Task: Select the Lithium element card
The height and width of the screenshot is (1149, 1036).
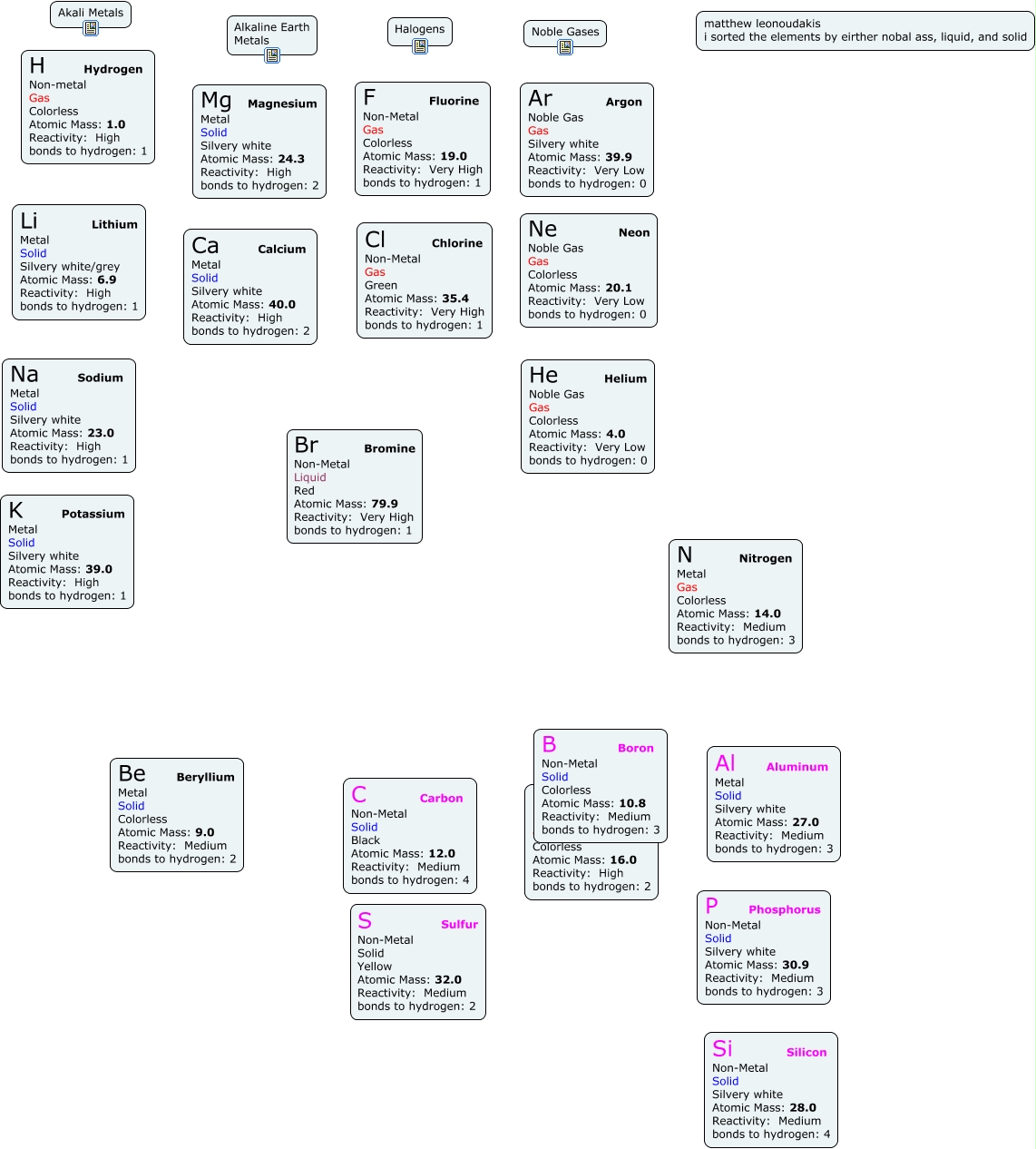Action: tap(79, 262)
